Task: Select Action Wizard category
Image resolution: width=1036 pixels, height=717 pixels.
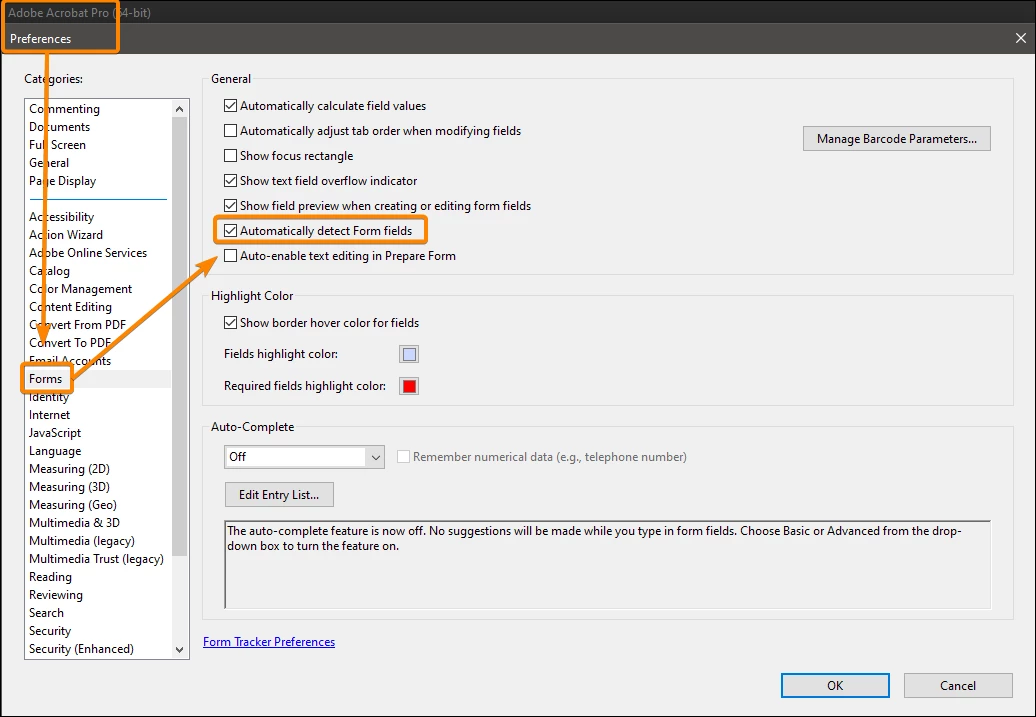Action: pos(66,235)
